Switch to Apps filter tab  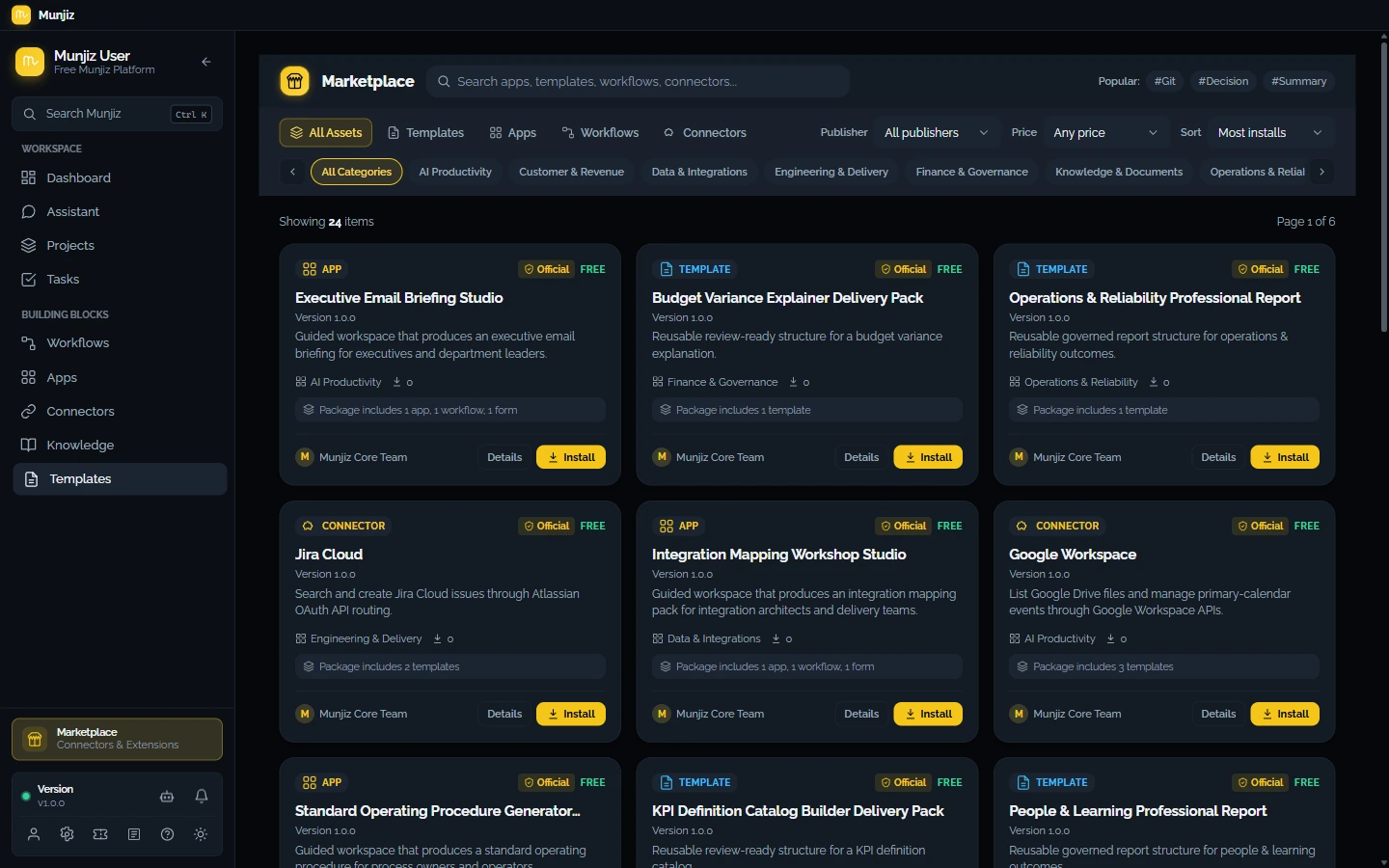coord(512,133)
